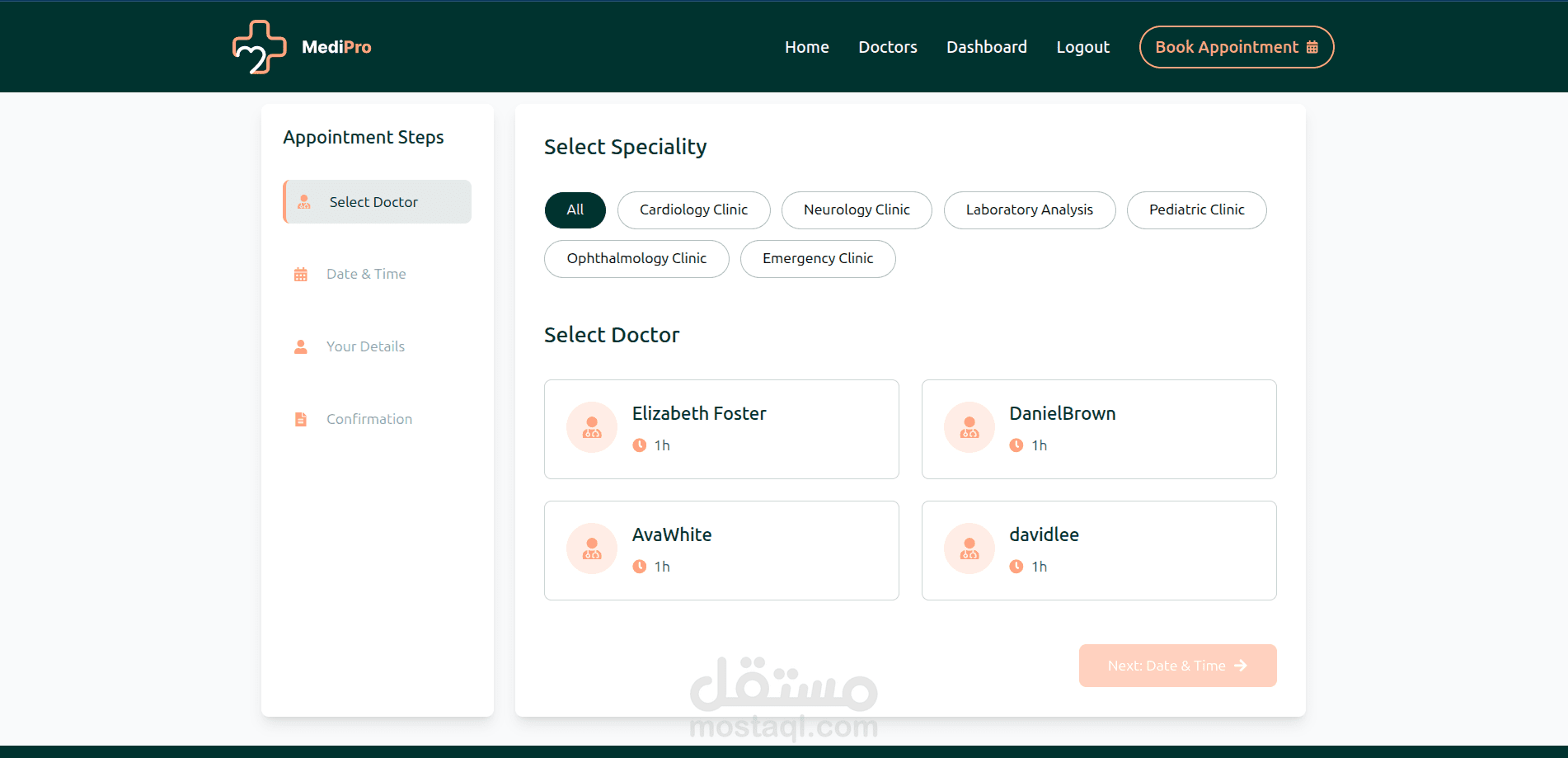Select the Emergency Clinic filter chip
Viewport: 1568px width, 758px height.
(x=818, y=258)
